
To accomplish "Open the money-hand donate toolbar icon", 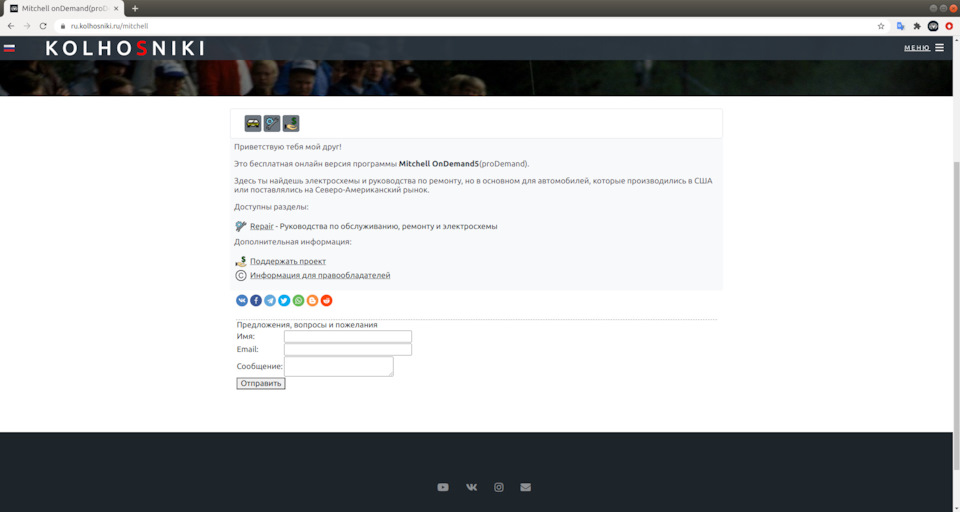I will click(x=291, y=123).
